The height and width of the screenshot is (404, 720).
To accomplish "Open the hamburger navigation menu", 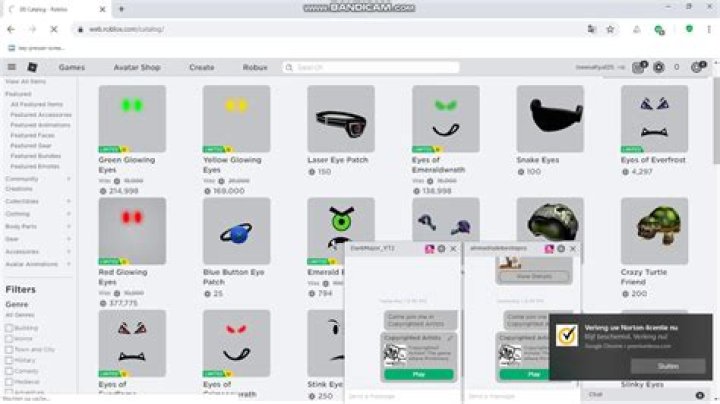I will point(12,67).
